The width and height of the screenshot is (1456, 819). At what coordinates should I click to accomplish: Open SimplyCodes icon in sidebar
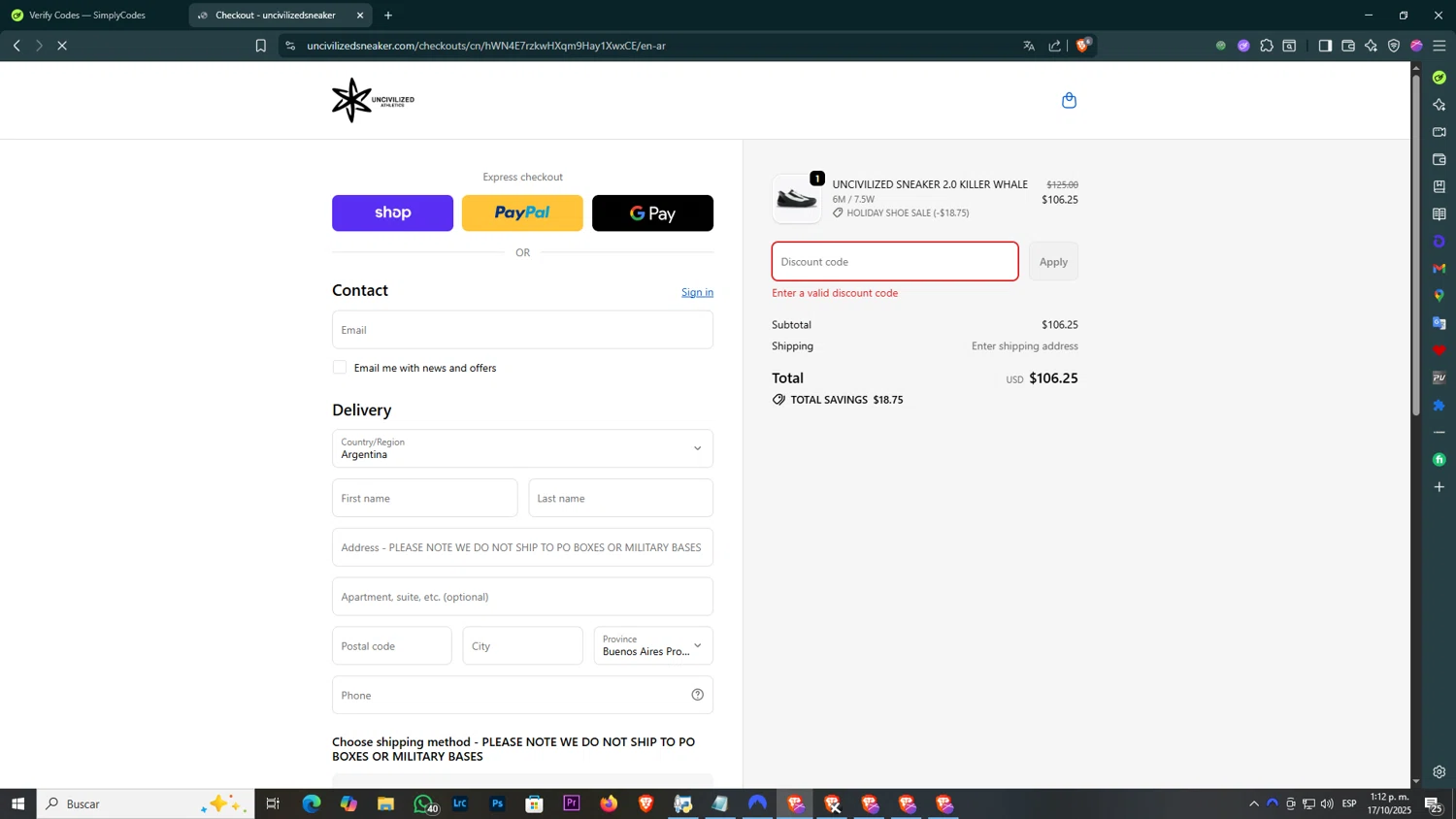tap(1439, 78)
